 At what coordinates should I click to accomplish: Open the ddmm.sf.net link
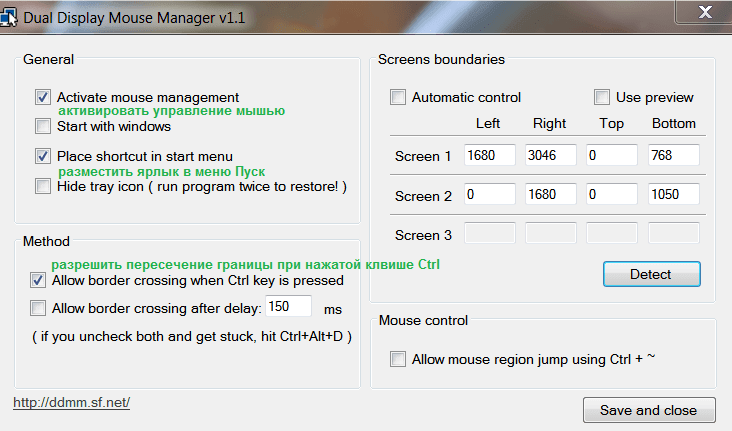[x=71, y=403]
